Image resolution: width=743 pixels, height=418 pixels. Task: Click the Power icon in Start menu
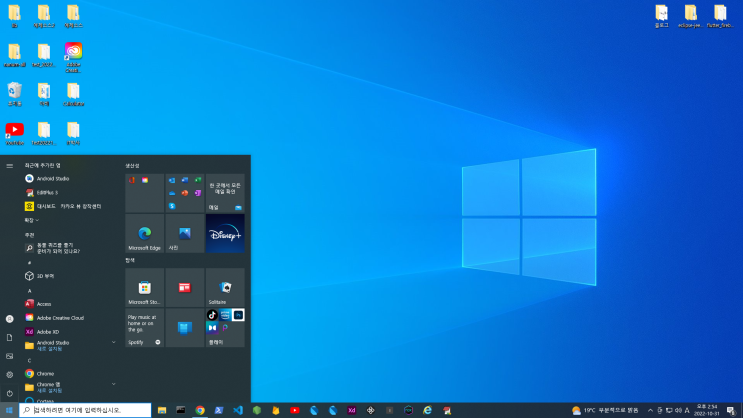pos(9,393)
